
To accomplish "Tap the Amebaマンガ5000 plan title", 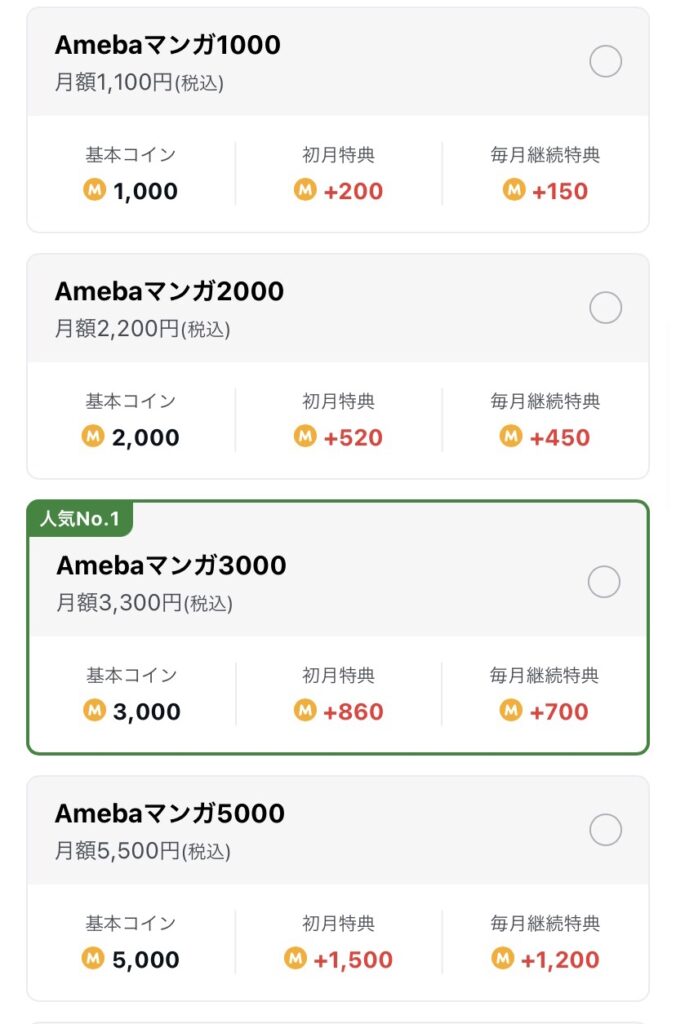I will coord(170,814).
